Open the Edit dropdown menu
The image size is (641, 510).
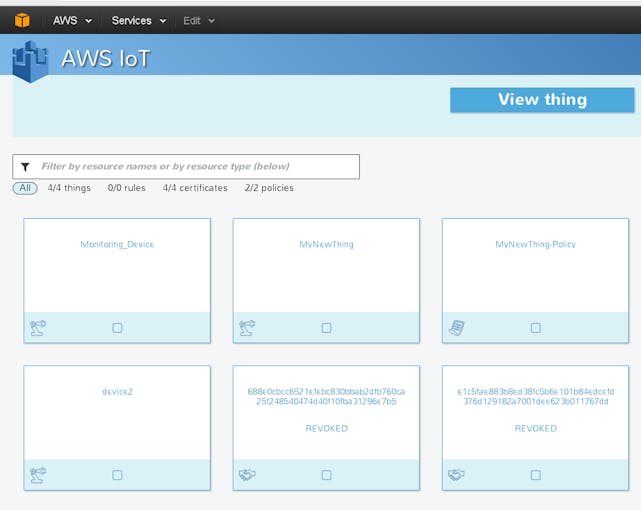coord(197,20)
